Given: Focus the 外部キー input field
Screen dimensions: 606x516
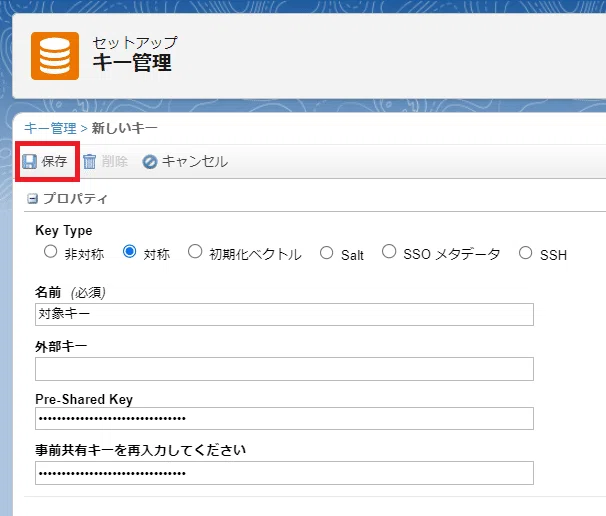Looking at the screenshot, I should [x=284, y=369].
